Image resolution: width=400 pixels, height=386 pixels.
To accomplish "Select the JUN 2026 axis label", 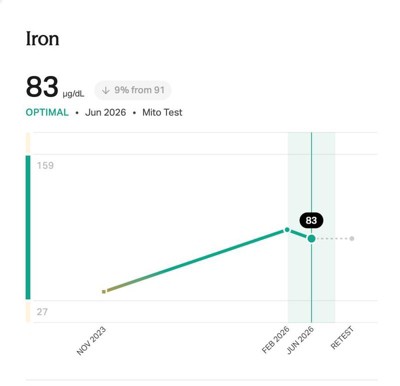I will [300, 340].
